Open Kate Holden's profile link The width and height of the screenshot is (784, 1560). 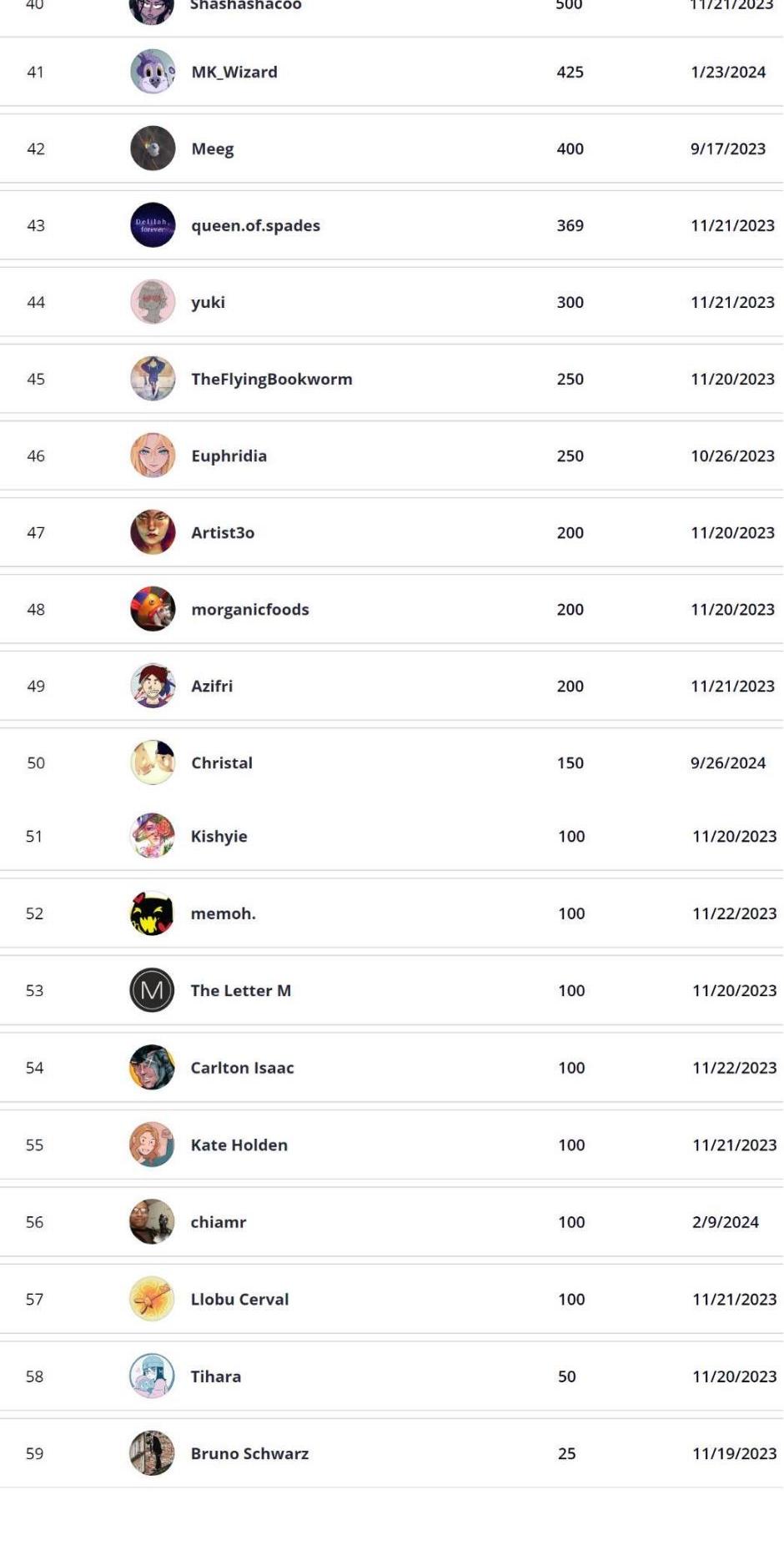239,1145
